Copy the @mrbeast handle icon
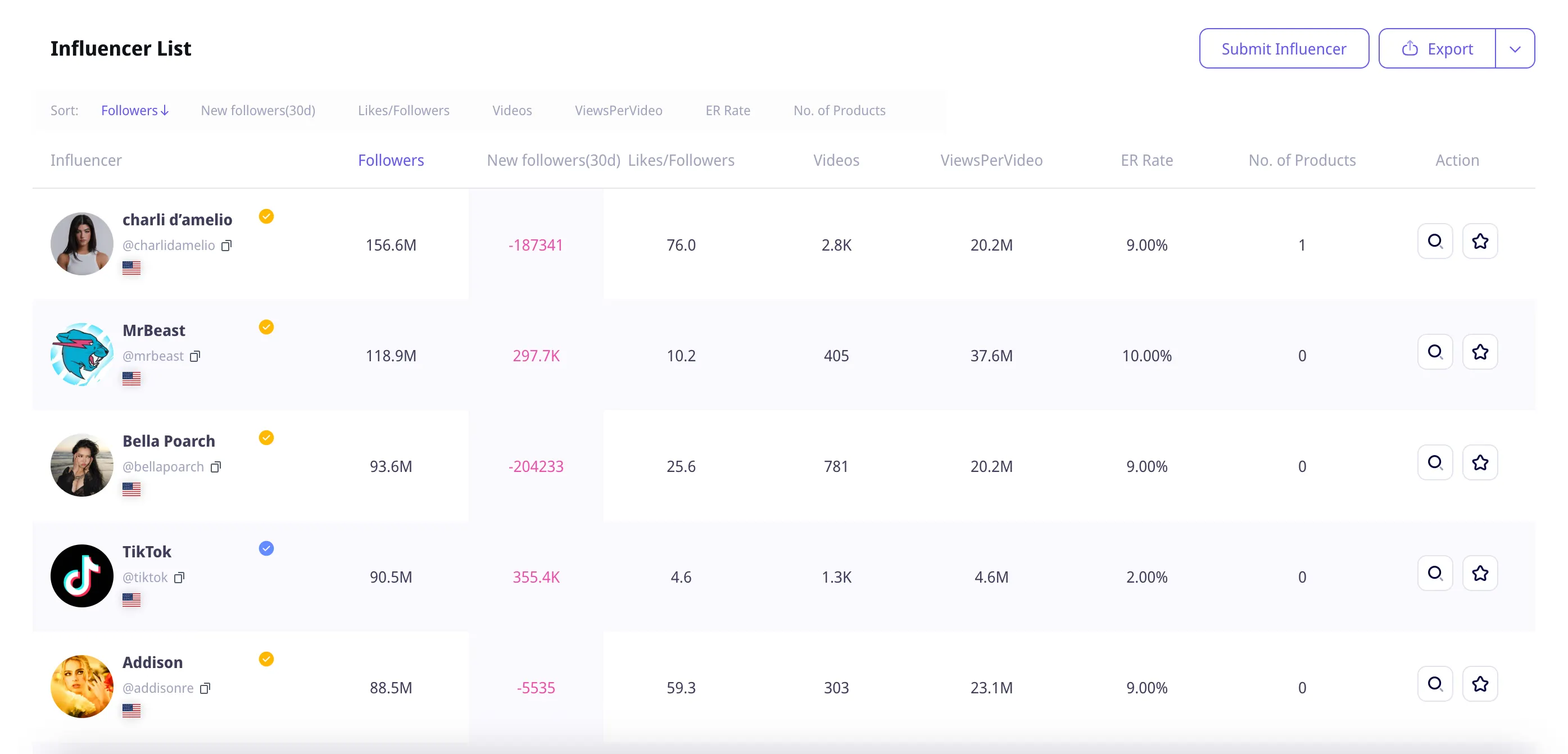Image resolution: width=1568 pixels, height=754 pixels. click(x=195, y=357)
